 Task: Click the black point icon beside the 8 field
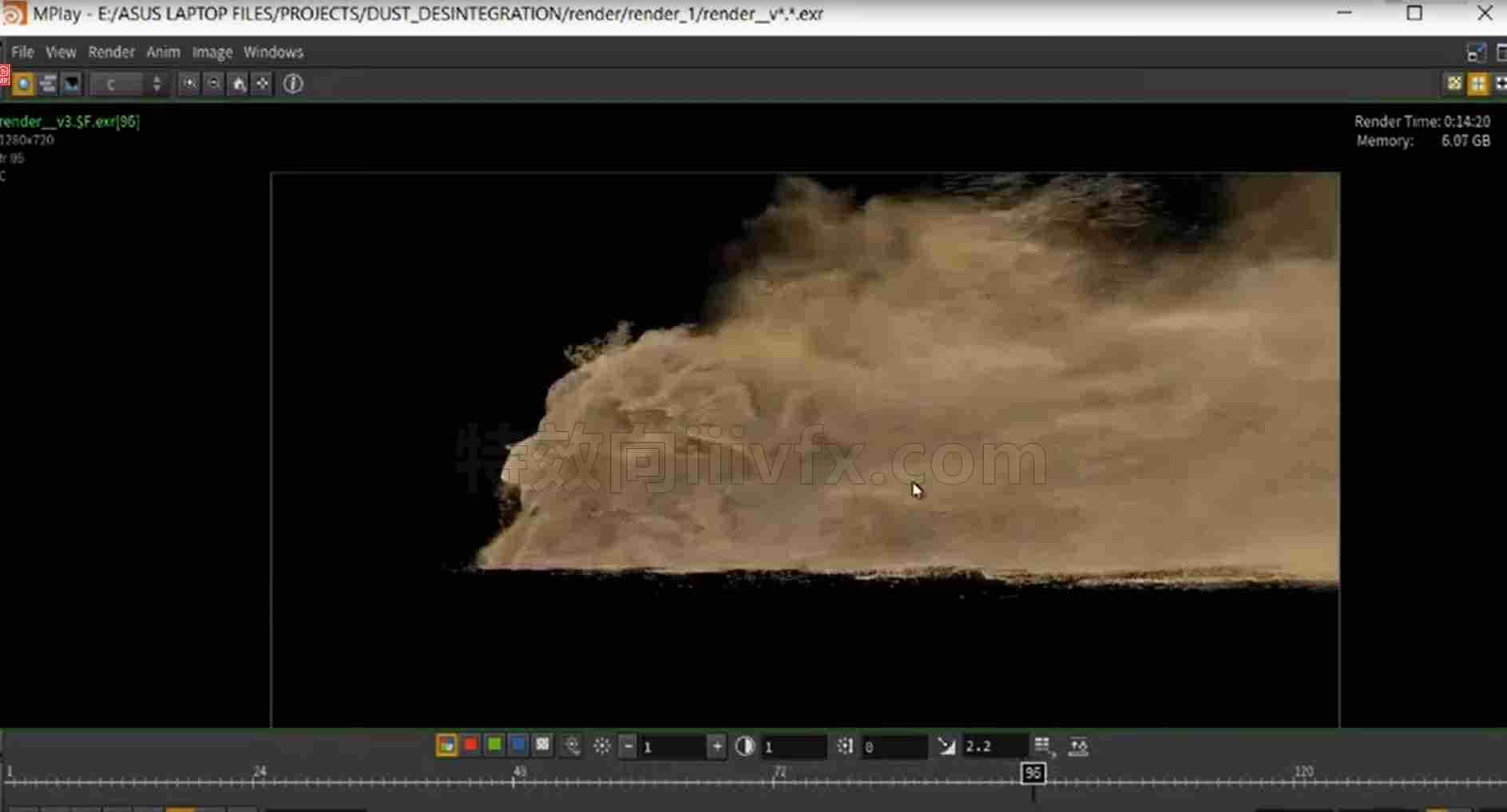(x=845, y=747)
